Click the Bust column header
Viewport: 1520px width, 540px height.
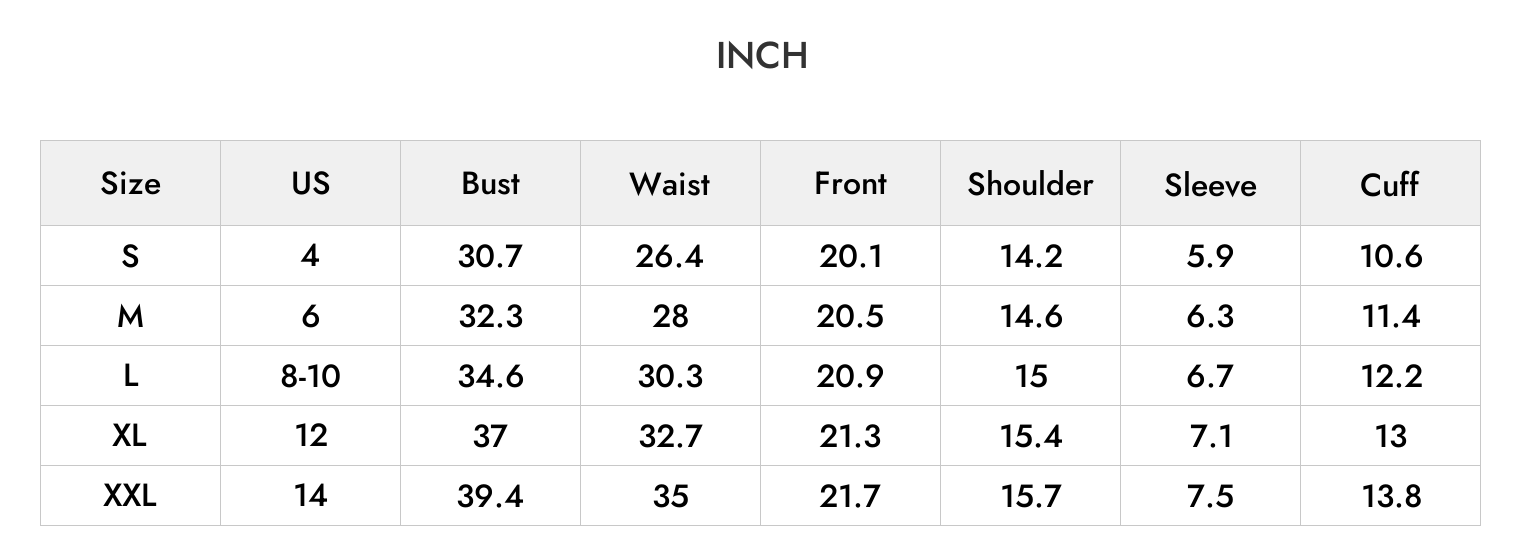[x=490, y=184]
